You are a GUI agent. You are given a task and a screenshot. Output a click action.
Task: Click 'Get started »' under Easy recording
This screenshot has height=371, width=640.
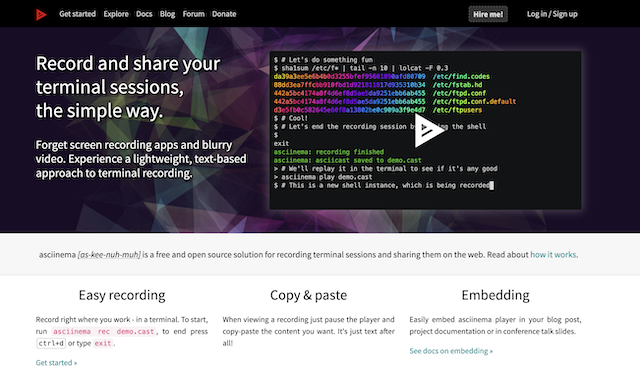(x=56, y=362)
